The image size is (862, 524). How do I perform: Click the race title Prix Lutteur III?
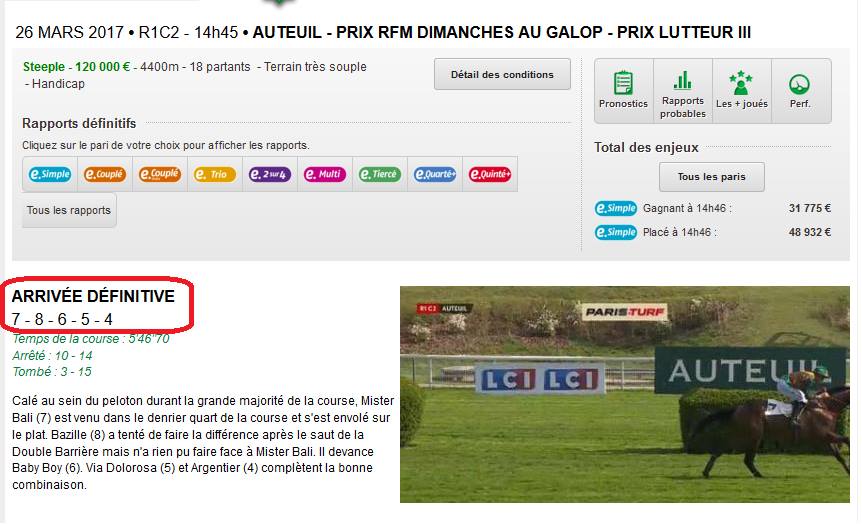pyautogui.click(x=683, y=32)
